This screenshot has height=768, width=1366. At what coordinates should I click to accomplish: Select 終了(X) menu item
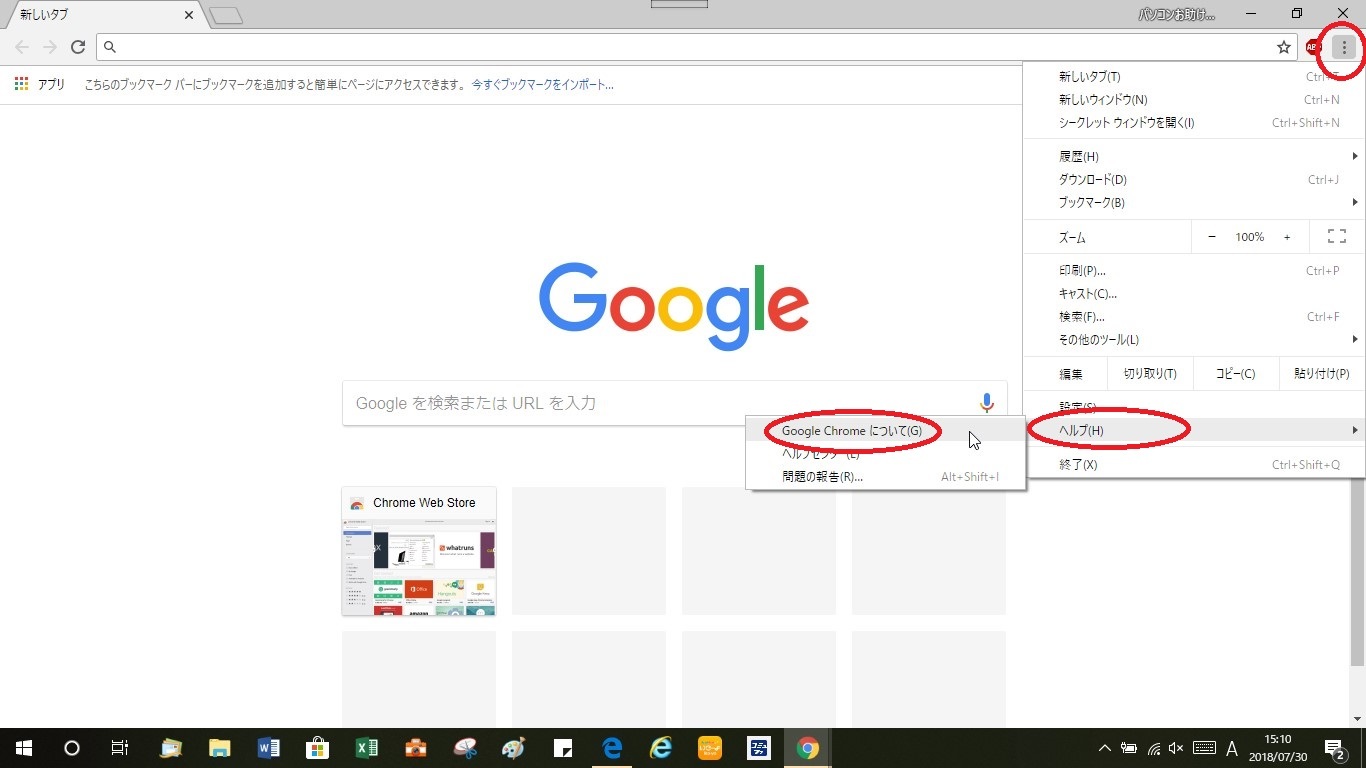(x=1194, y=465)
